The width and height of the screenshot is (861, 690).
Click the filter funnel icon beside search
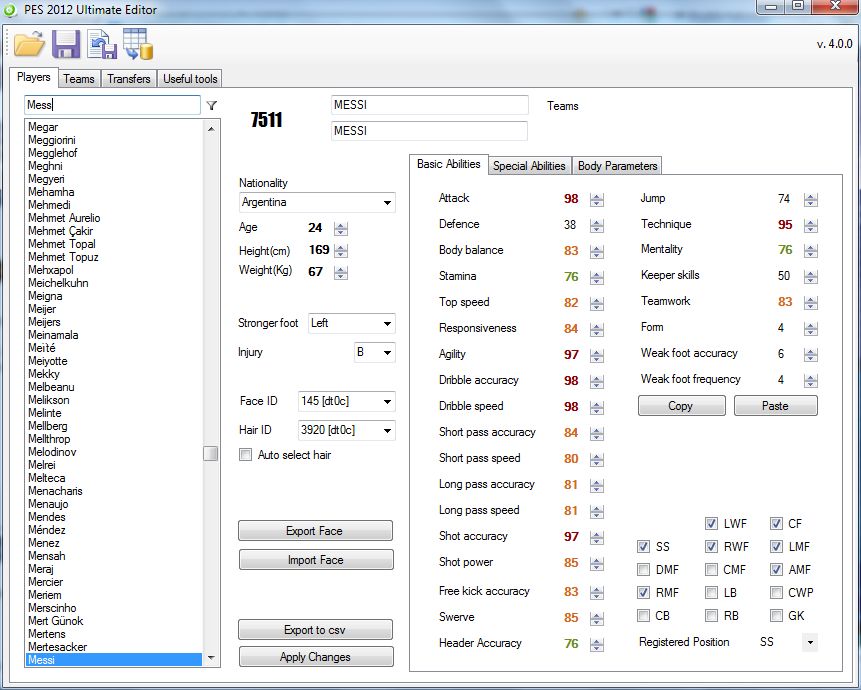tap(212, 105)
